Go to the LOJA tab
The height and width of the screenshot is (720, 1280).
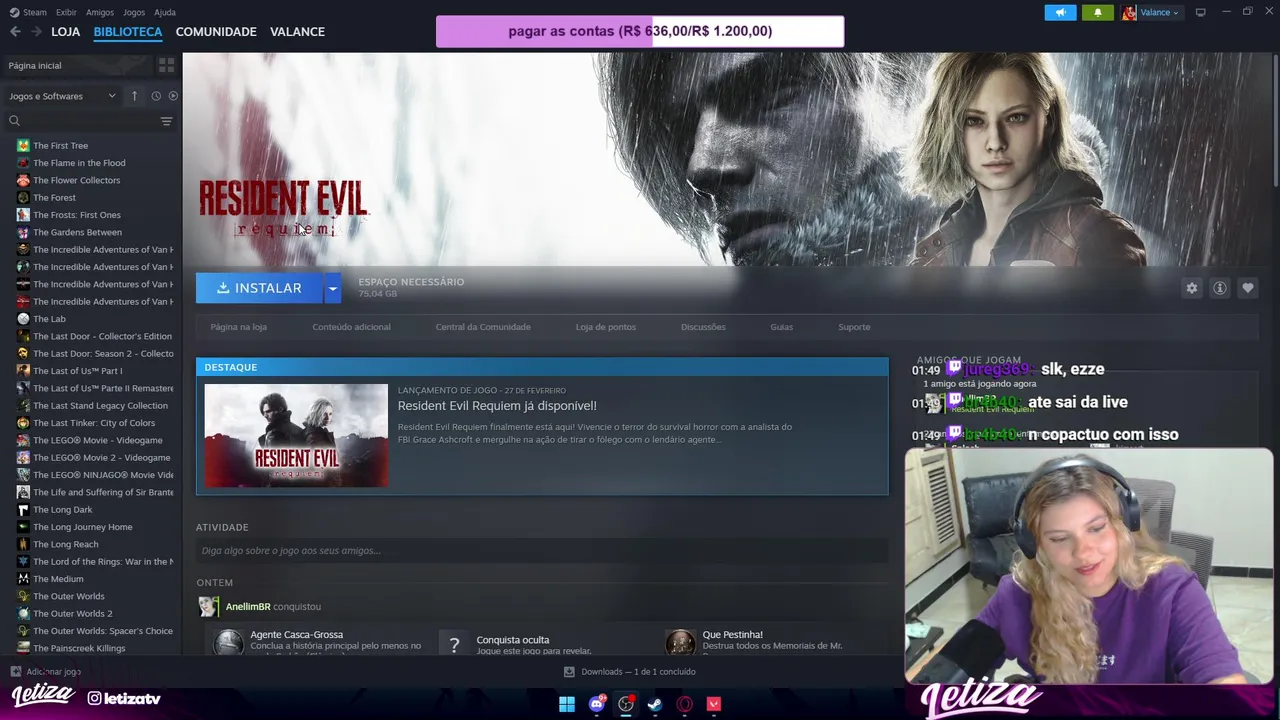[x=65, y=32]
